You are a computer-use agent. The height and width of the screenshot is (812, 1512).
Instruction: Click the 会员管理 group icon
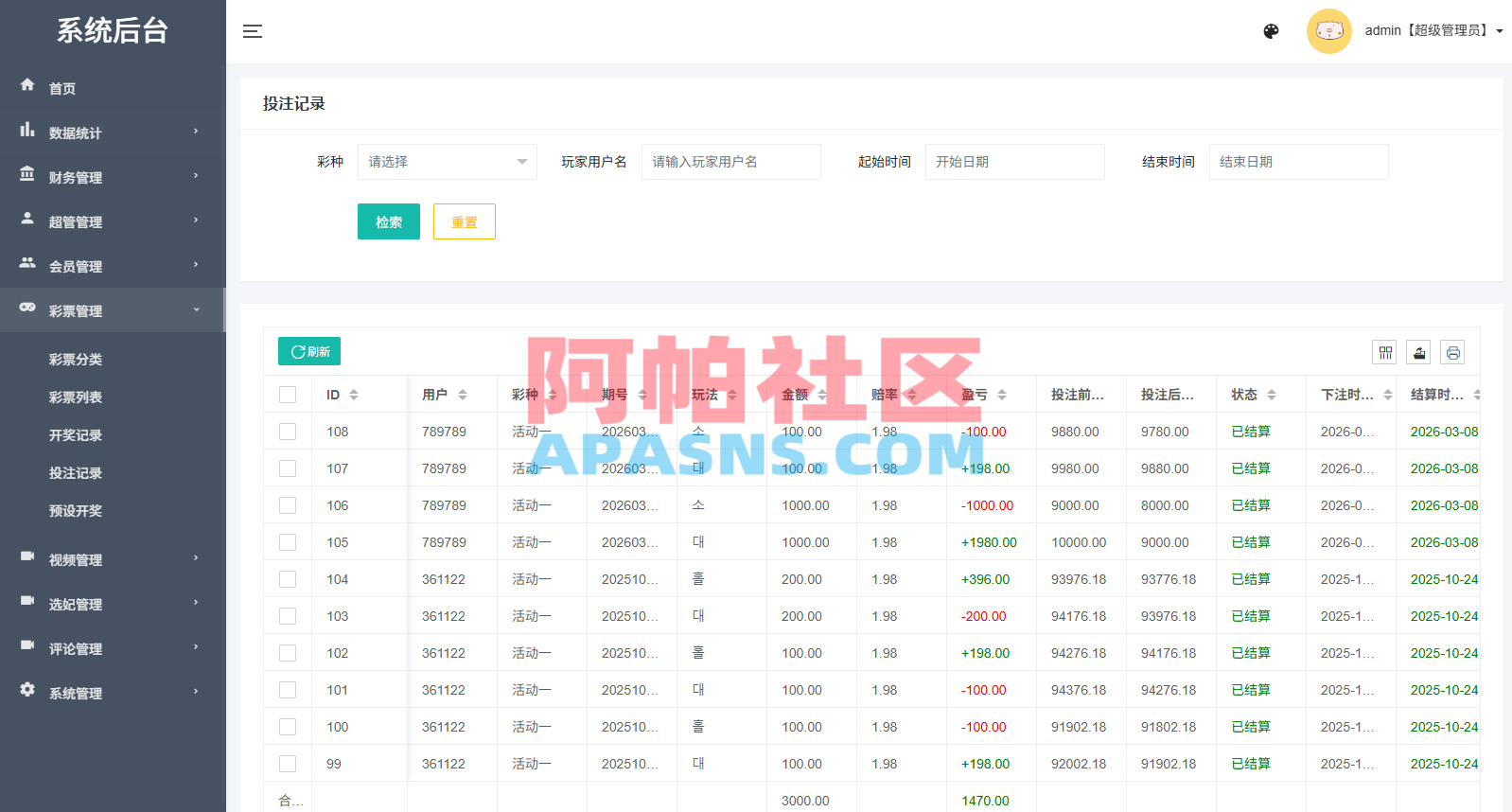[27, 263]
